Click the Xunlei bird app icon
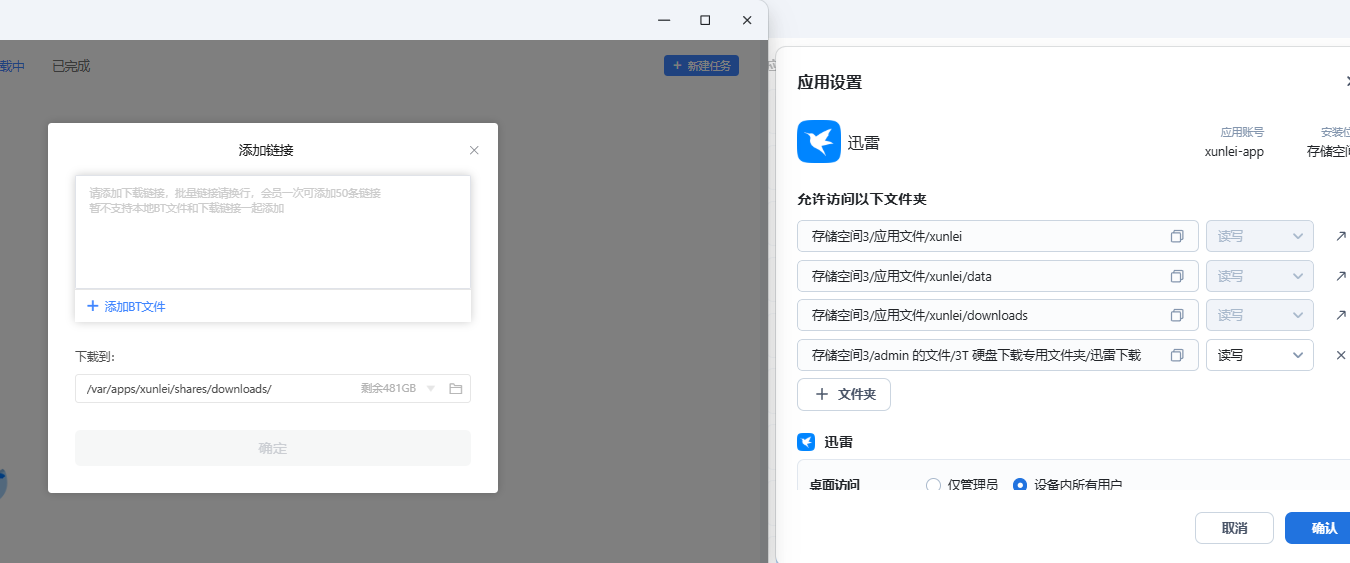 pos(818,142)
